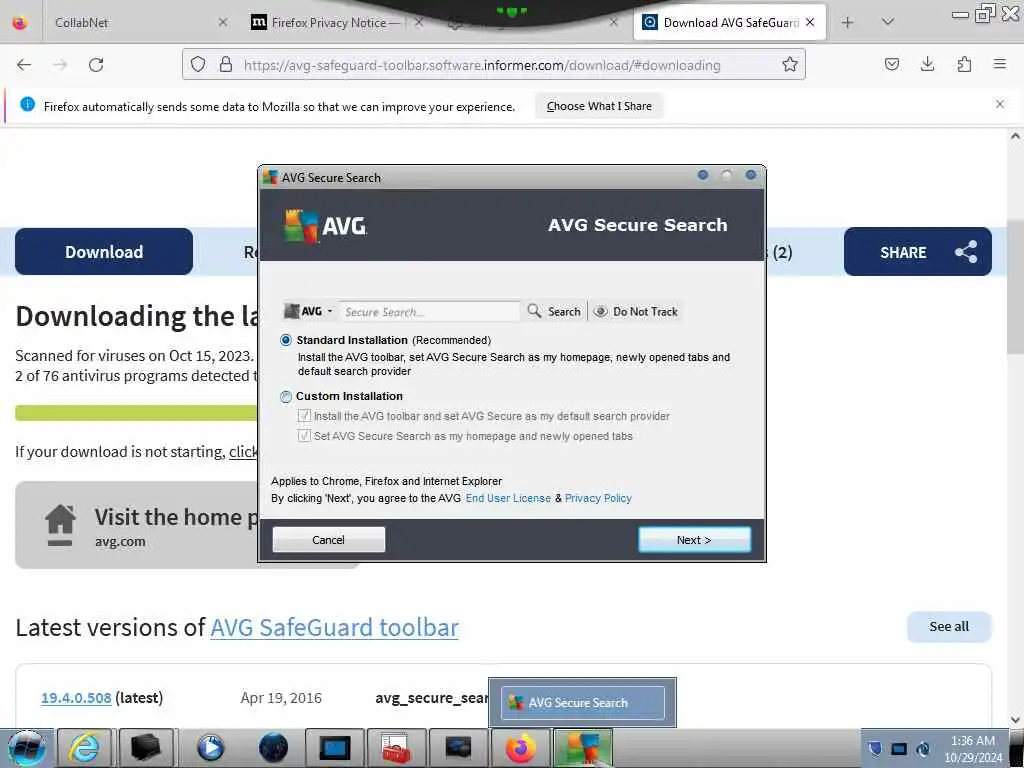Click the home icon beside avg.com
1024x768 pixels.
tap(60, 524)
